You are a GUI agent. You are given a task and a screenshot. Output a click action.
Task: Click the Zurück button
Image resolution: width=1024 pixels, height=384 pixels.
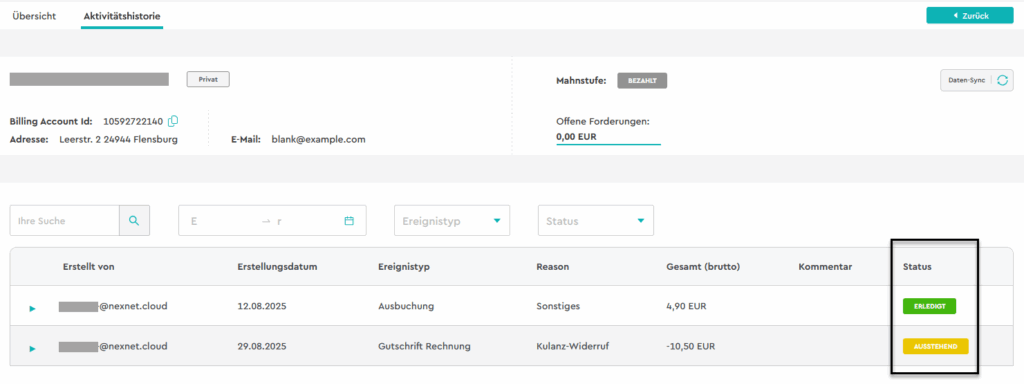(970, 15)
